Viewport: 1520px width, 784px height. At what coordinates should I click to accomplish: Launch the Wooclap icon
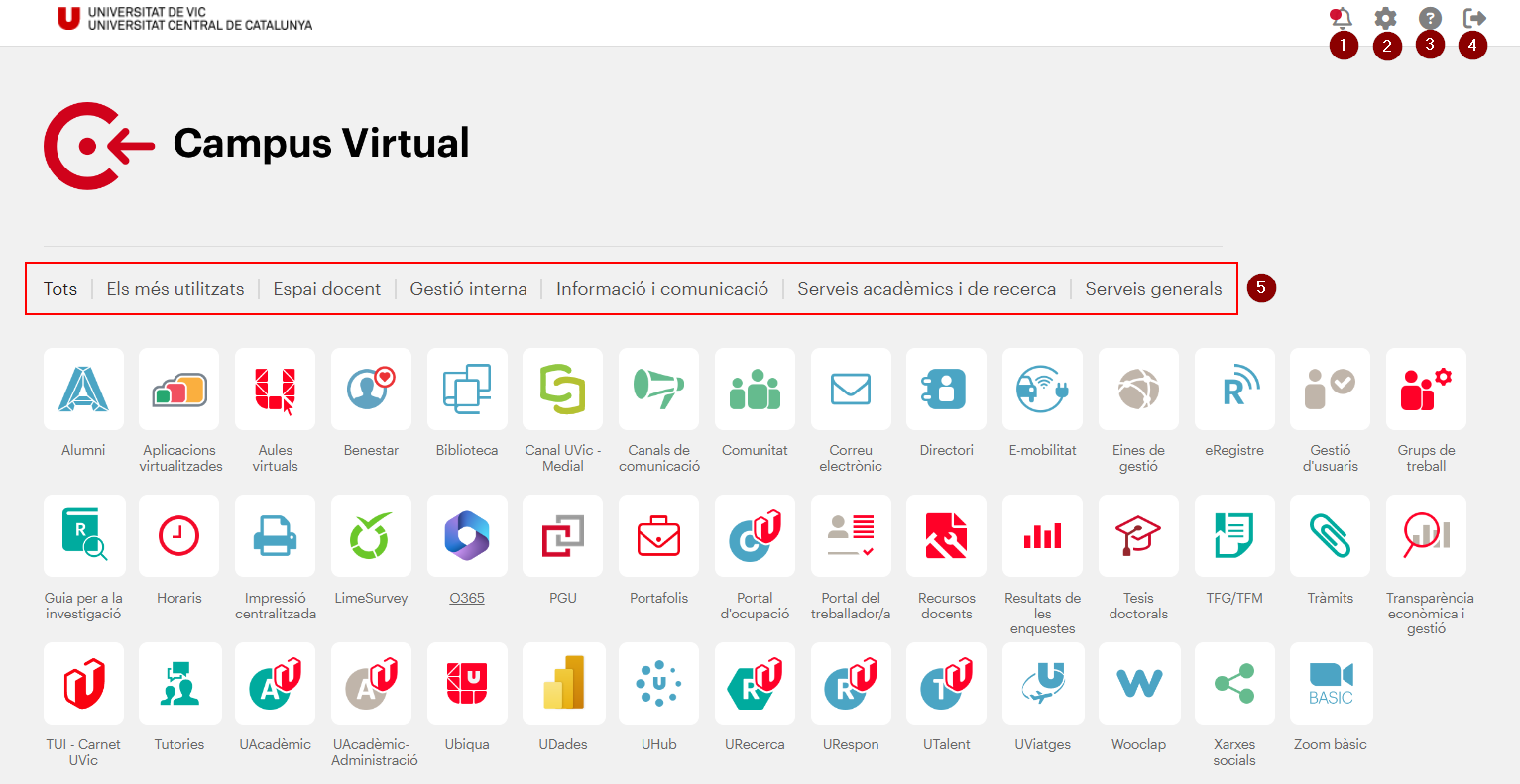pos(1138,683)
